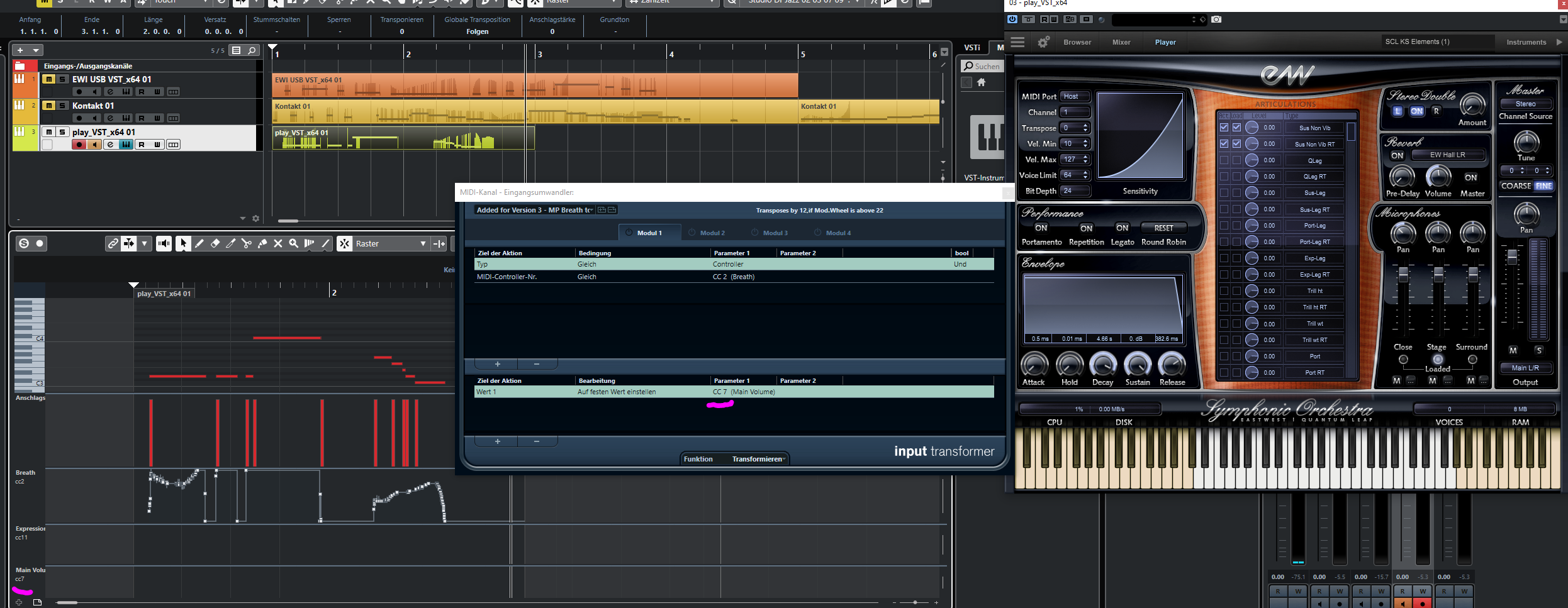
Task: Select Modul 2 tab in input transformer
Action: pyautogui.click(x=712, y=233)
